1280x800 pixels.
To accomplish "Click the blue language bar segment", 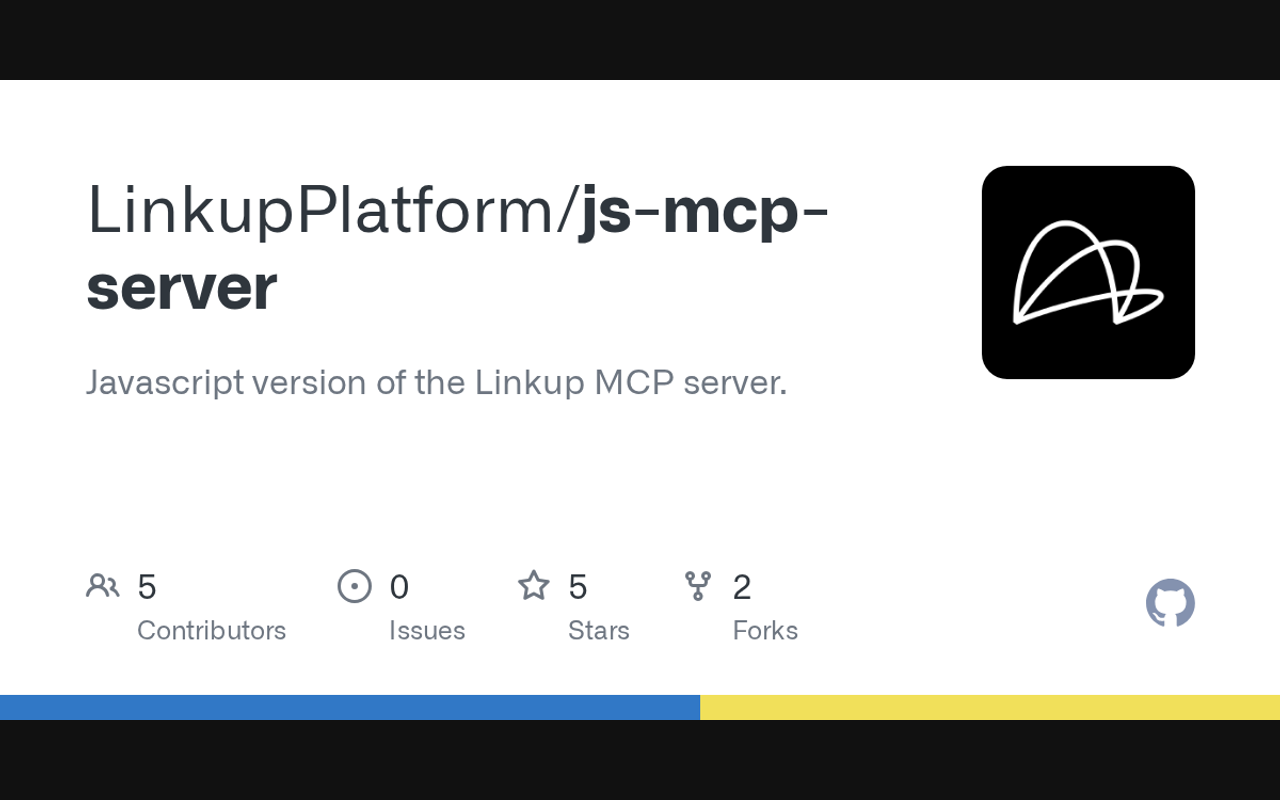I will [350, 707].
